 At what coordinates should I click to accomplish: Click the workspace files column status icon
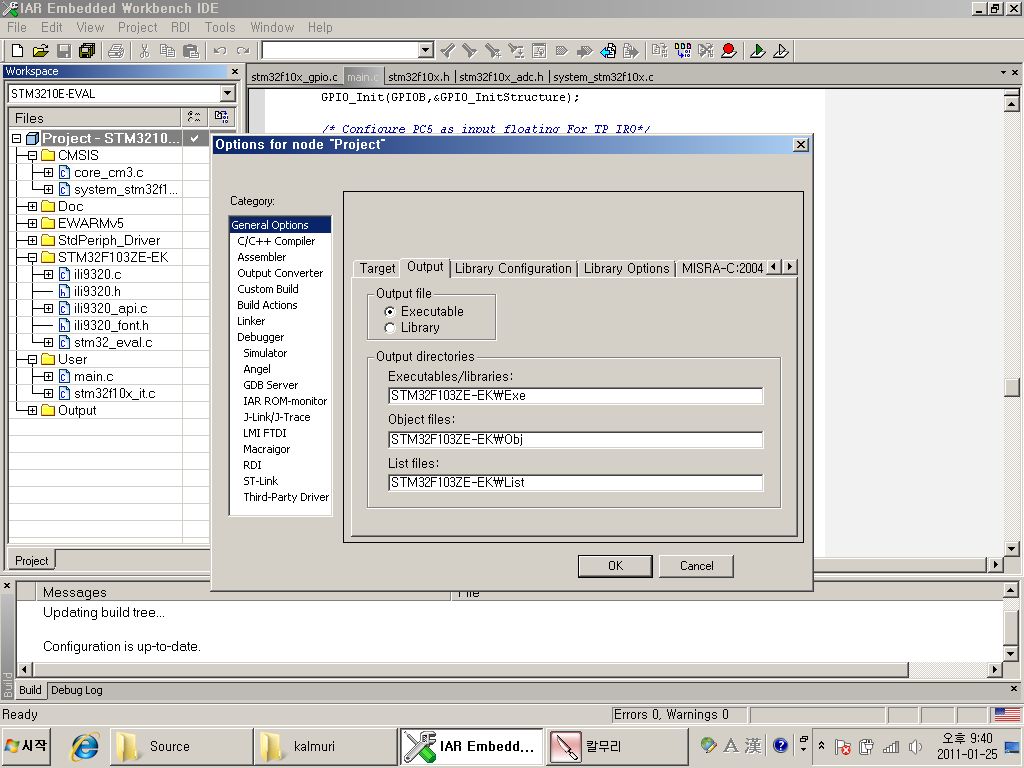click(194, 117)
